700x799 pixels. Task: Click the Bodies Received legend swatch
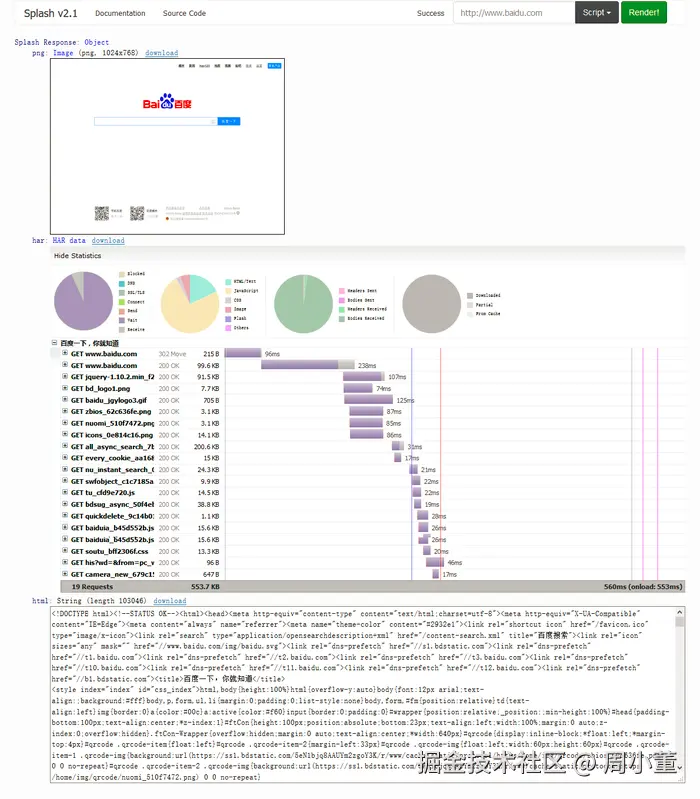pyautogui.click(x=342, y=318)
